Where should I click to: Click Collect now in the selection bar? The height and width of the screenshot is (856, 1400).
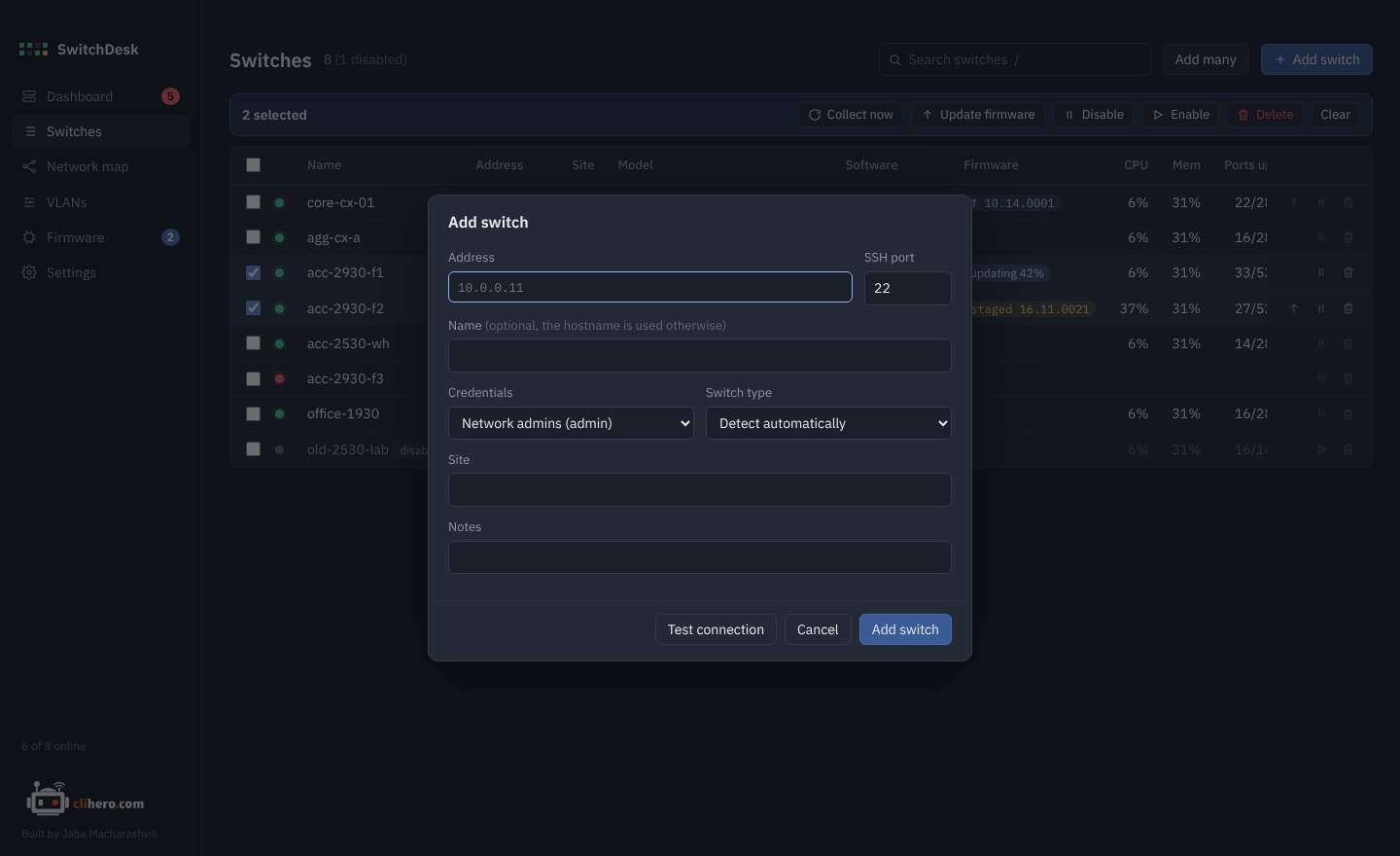click(x=852, y=115)
